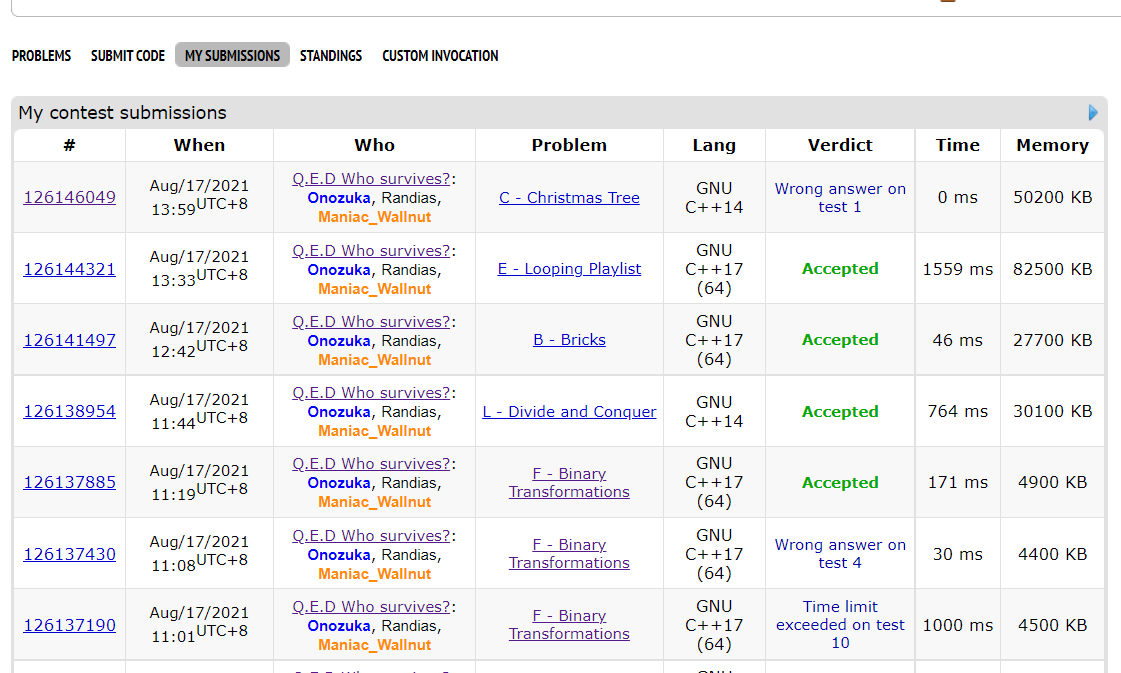
Task: Open problem C - Christmas Tree
Action: pyautogui.click(x=569, y=198)
